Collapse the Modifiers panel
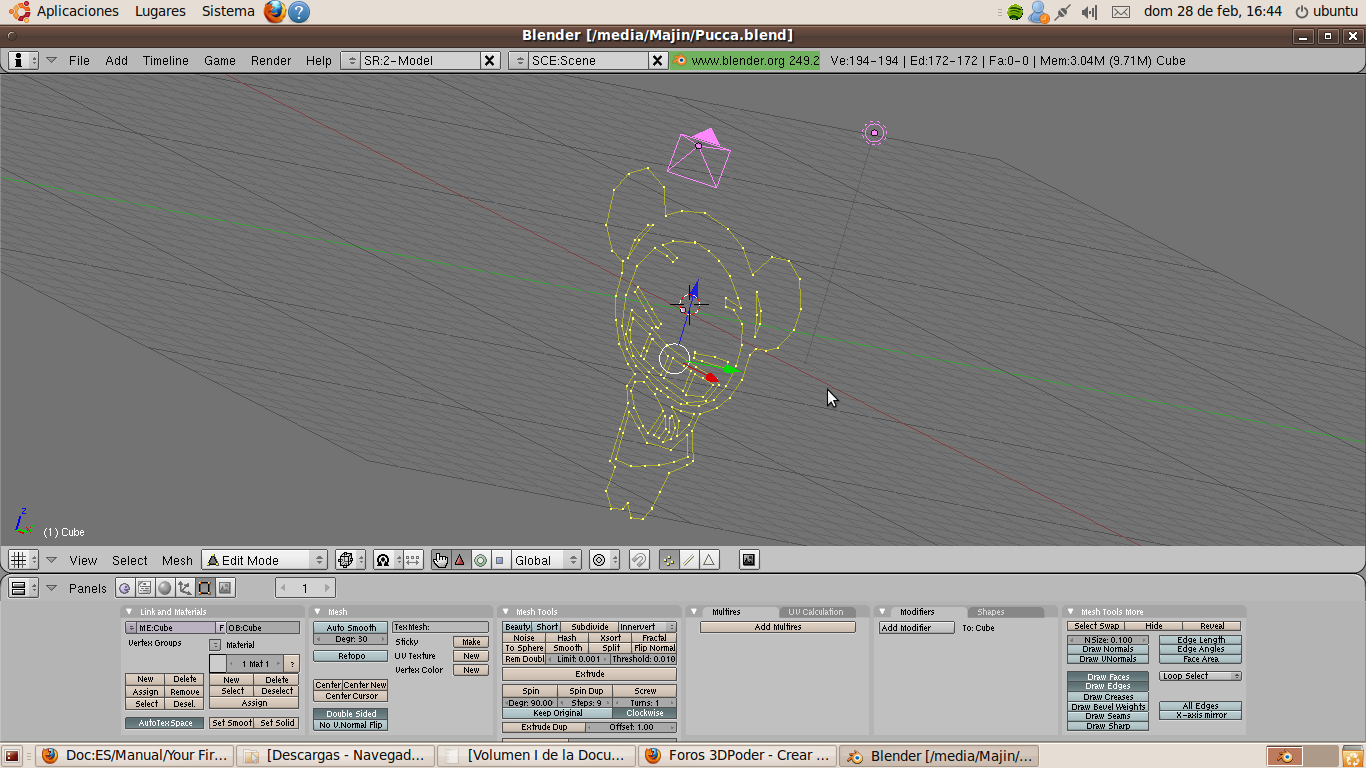The image size is (1366, 768). [882, 611]
